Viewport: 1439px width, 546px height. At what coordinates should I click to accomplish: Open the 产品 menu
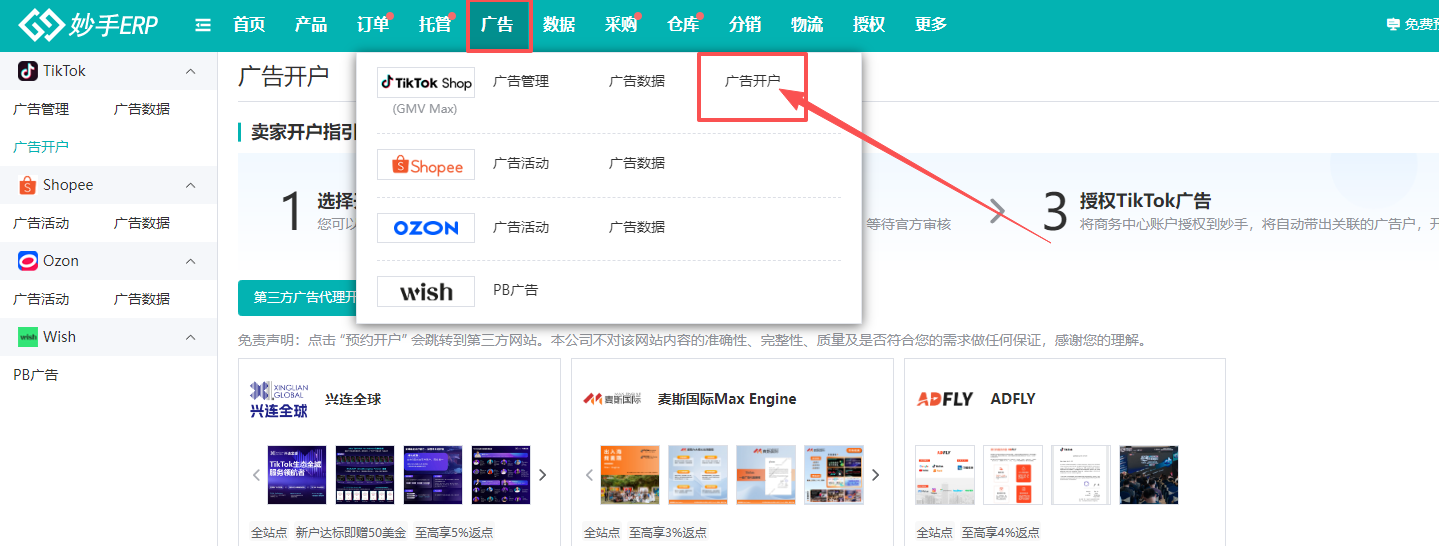(x=311, y=25)
